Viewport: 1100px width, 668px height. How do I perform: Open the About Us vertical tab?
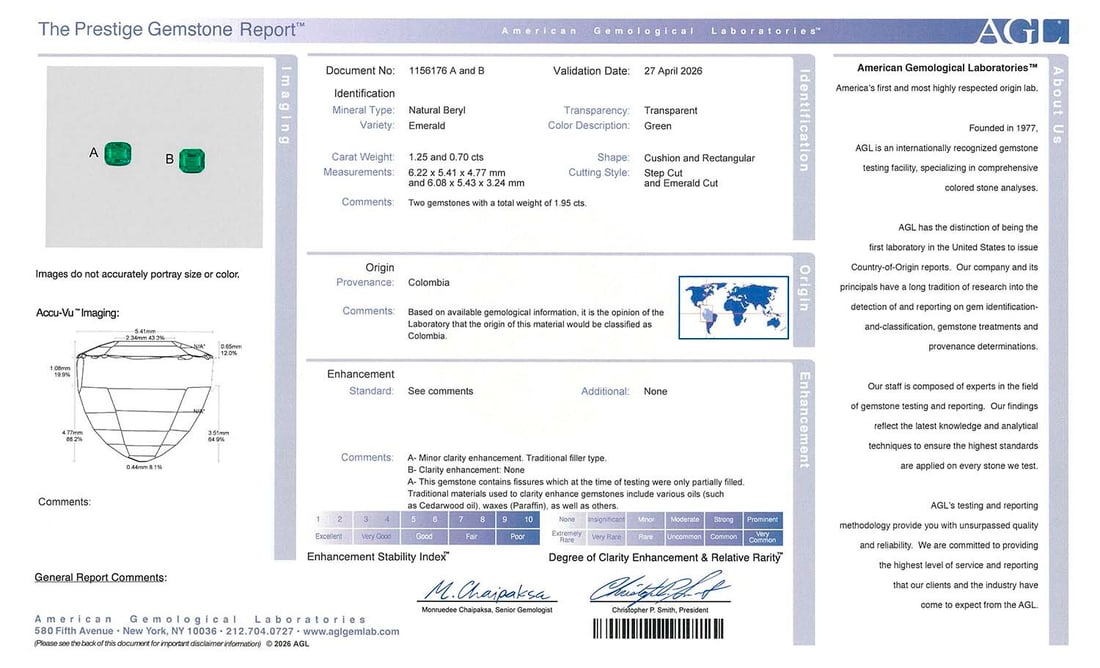coord(1058,105)
